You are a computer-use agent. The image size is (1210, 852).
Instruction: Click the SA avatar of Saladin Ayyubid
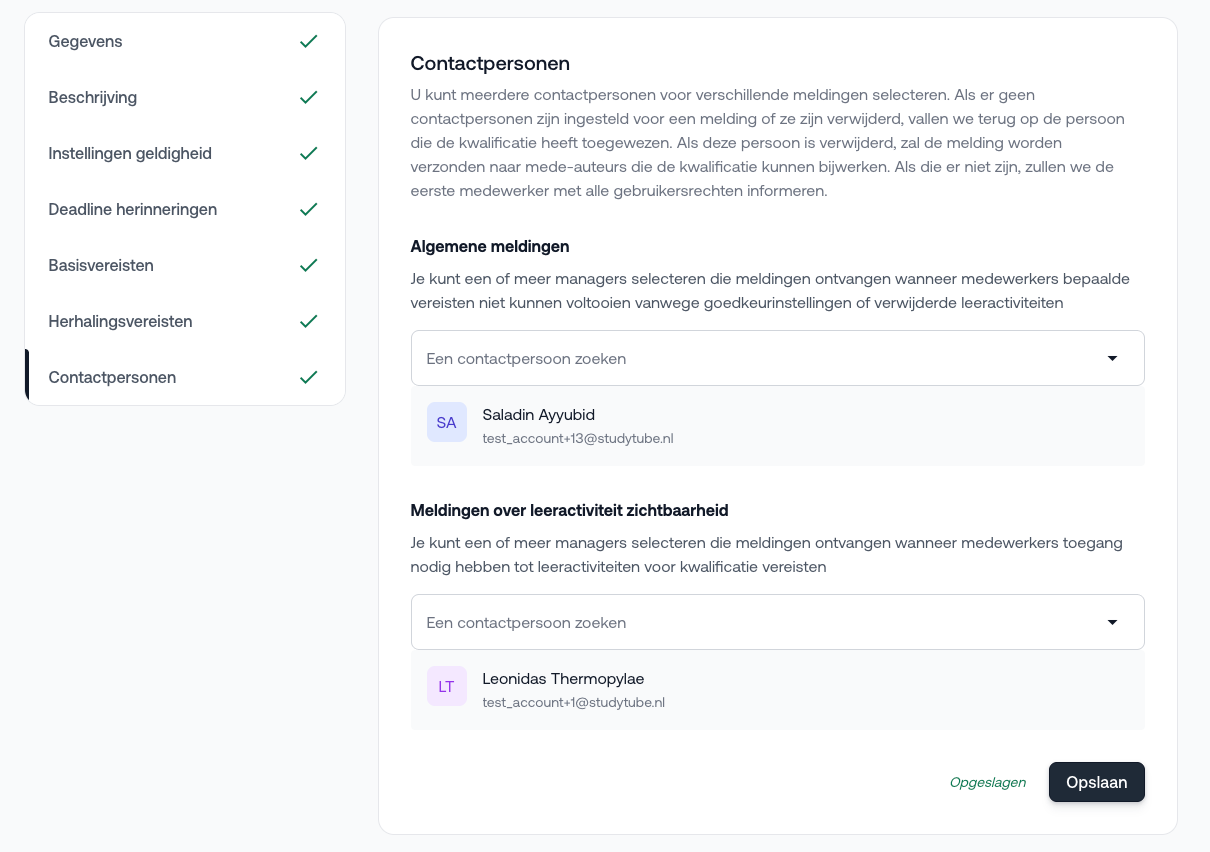tap(447, 422)
